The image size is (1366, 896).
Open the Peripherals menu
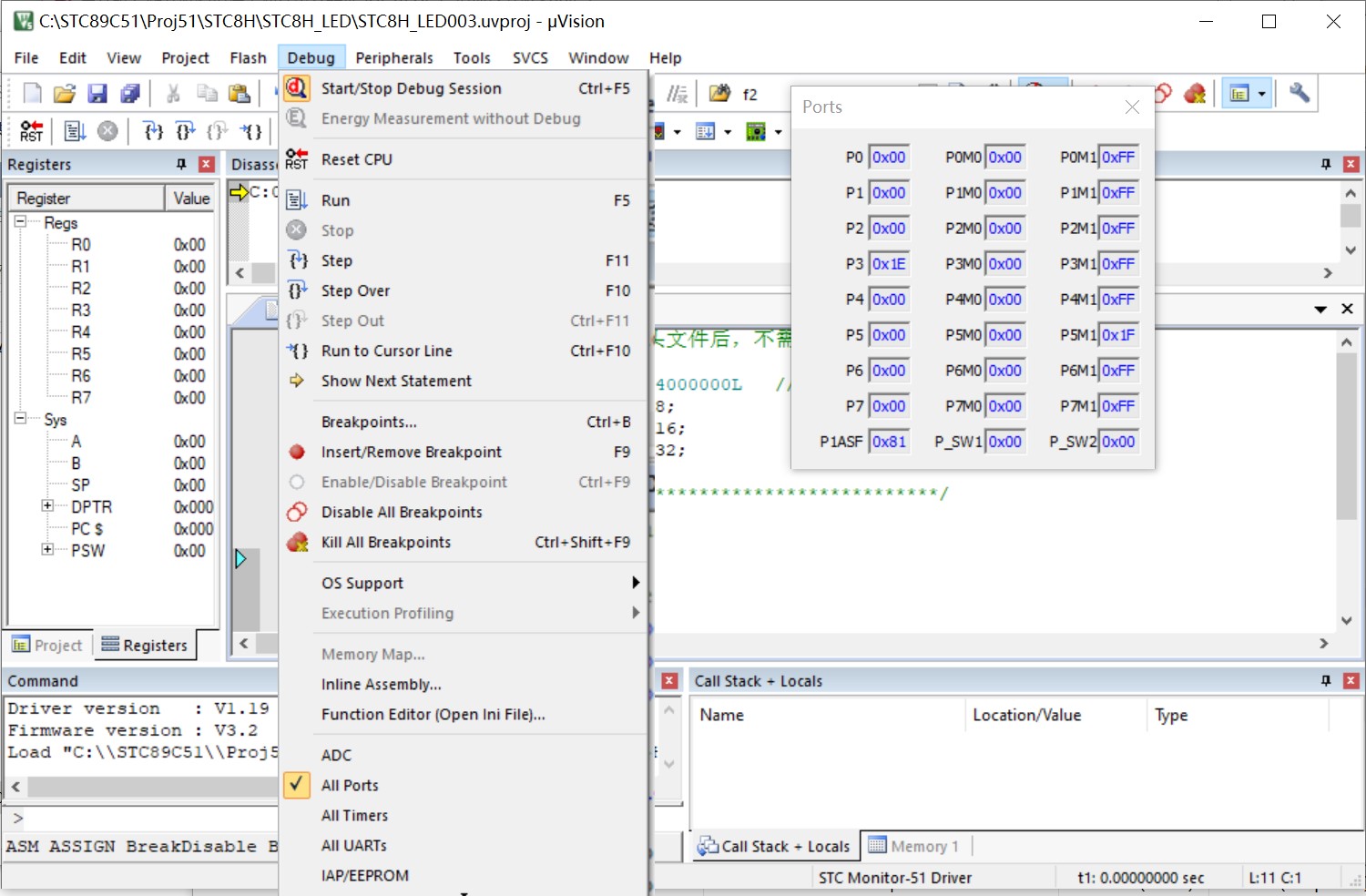pyautogui.click(x=394, y=57)
